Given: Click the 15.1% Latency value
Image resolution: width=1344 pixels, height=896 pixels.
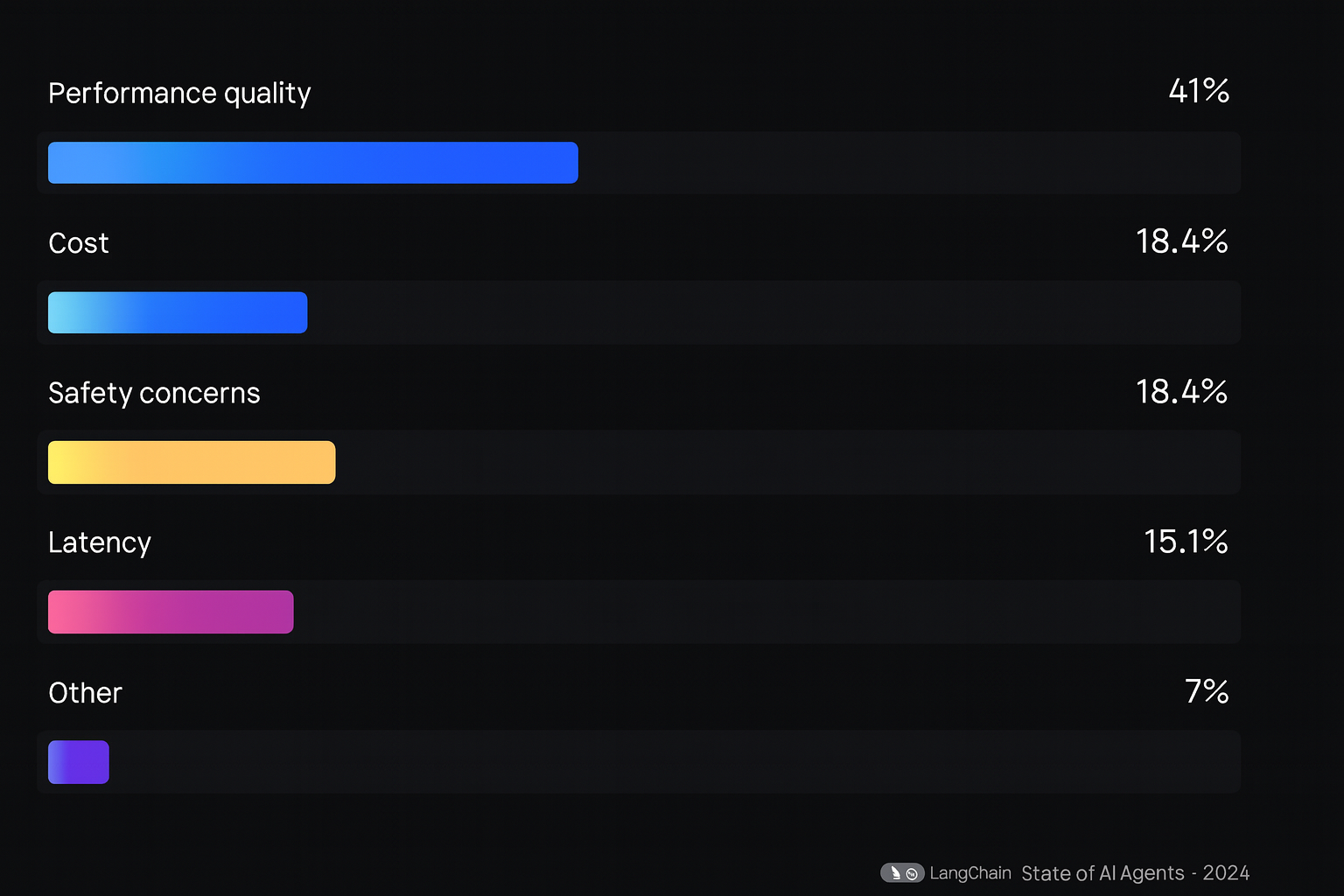Looking at the screenshot, I should (x=1186, y=542).
